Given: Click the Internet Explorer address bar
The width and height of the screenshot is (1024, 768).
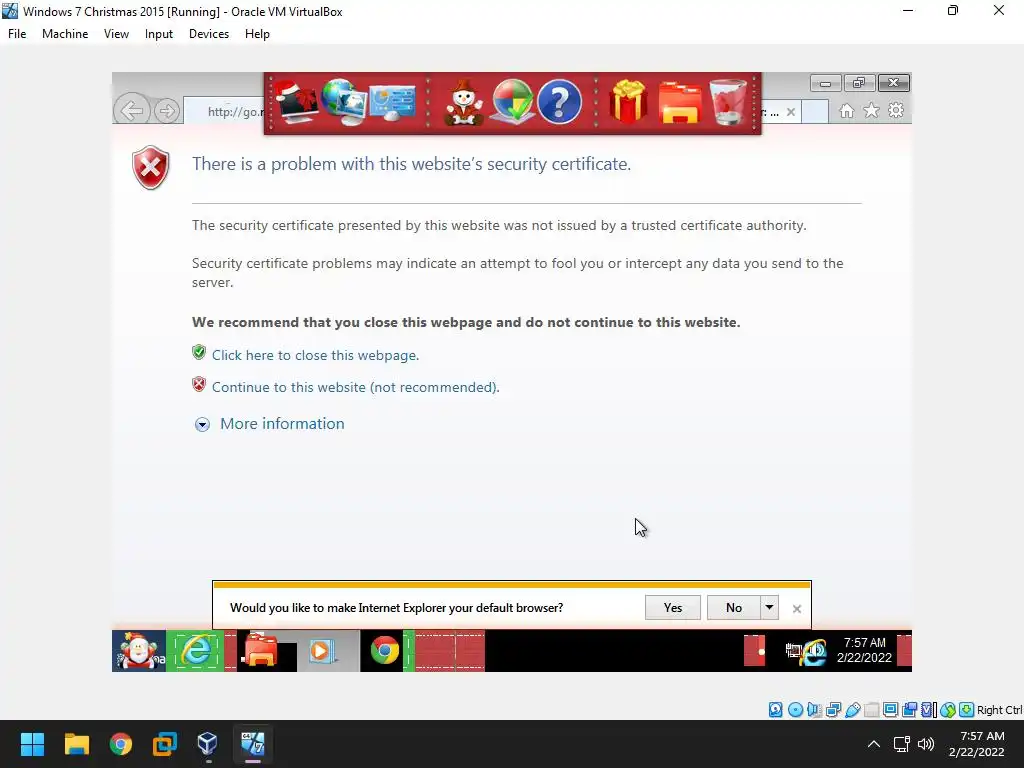Looking at the screenshot, I should click(x=225, y=111).
